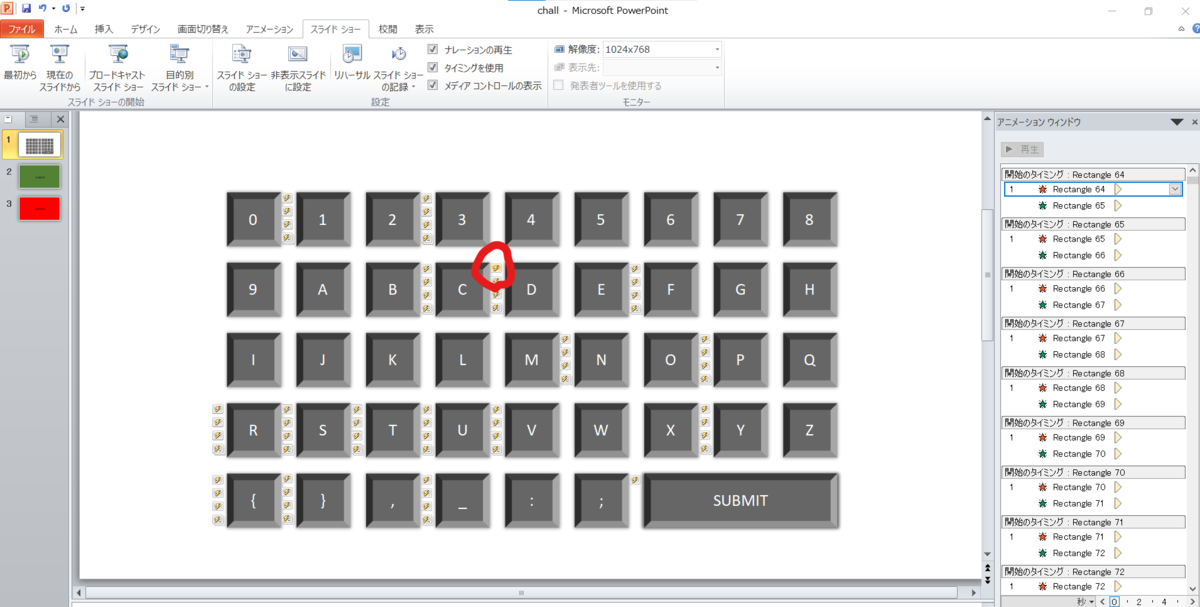1200x607 pixels.
Task: Select the green slide 2 thumbnail
Action: click(x=40, y=177)
